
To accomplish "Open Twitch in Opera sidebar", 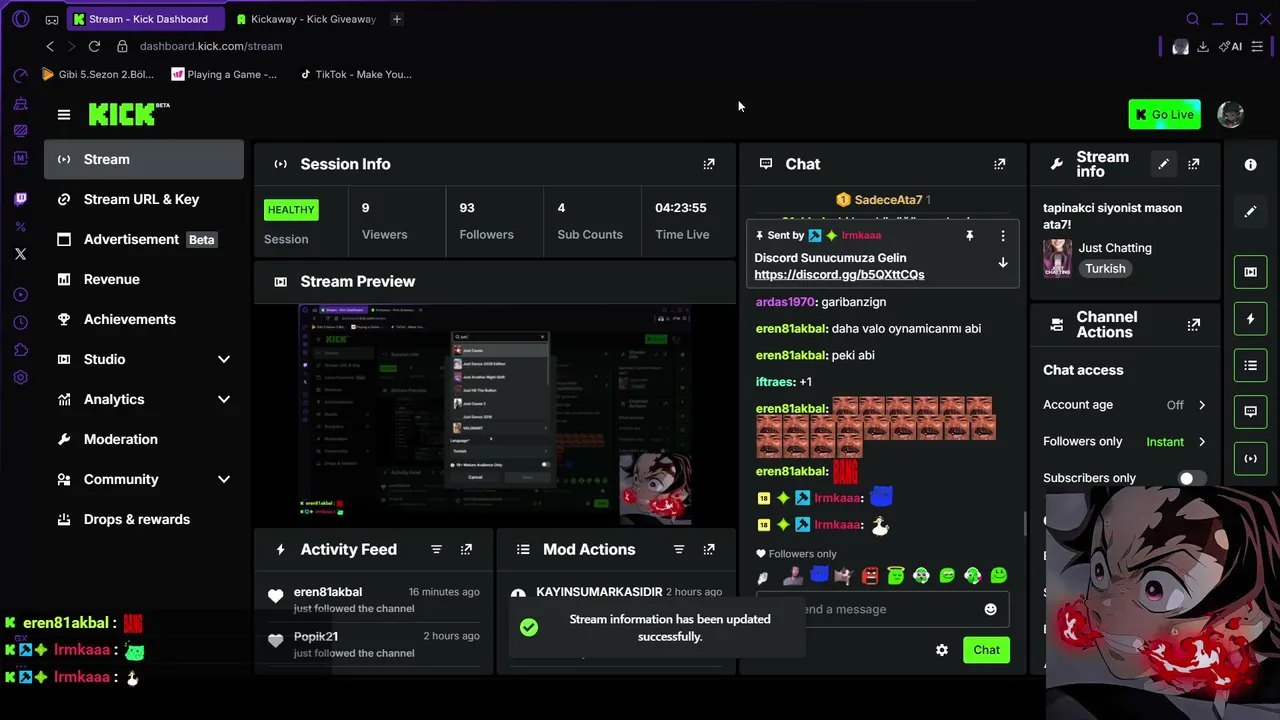I will coord(20,200).
